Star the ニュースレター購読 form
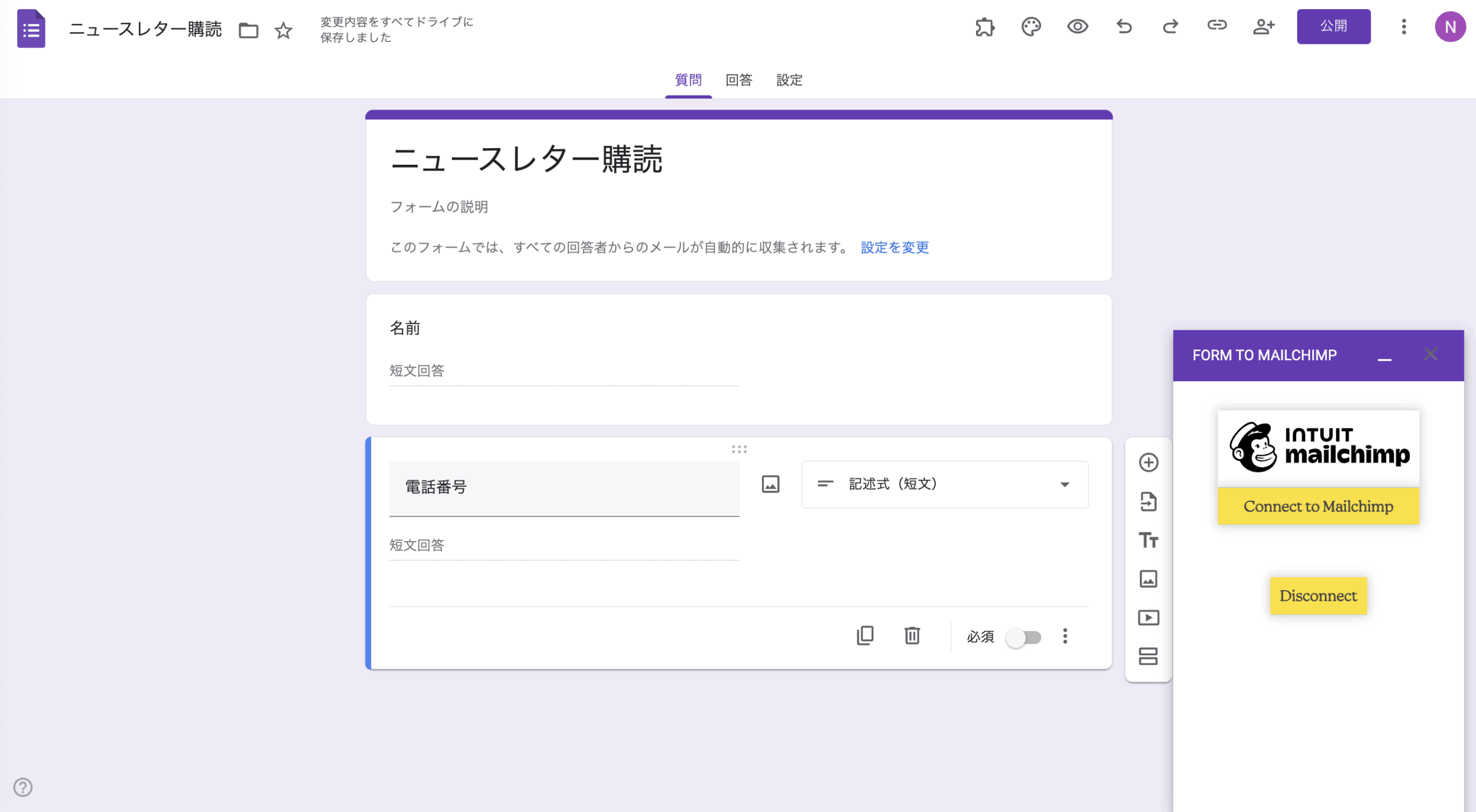The image size is (1476, 812). [x=283, y=30]
